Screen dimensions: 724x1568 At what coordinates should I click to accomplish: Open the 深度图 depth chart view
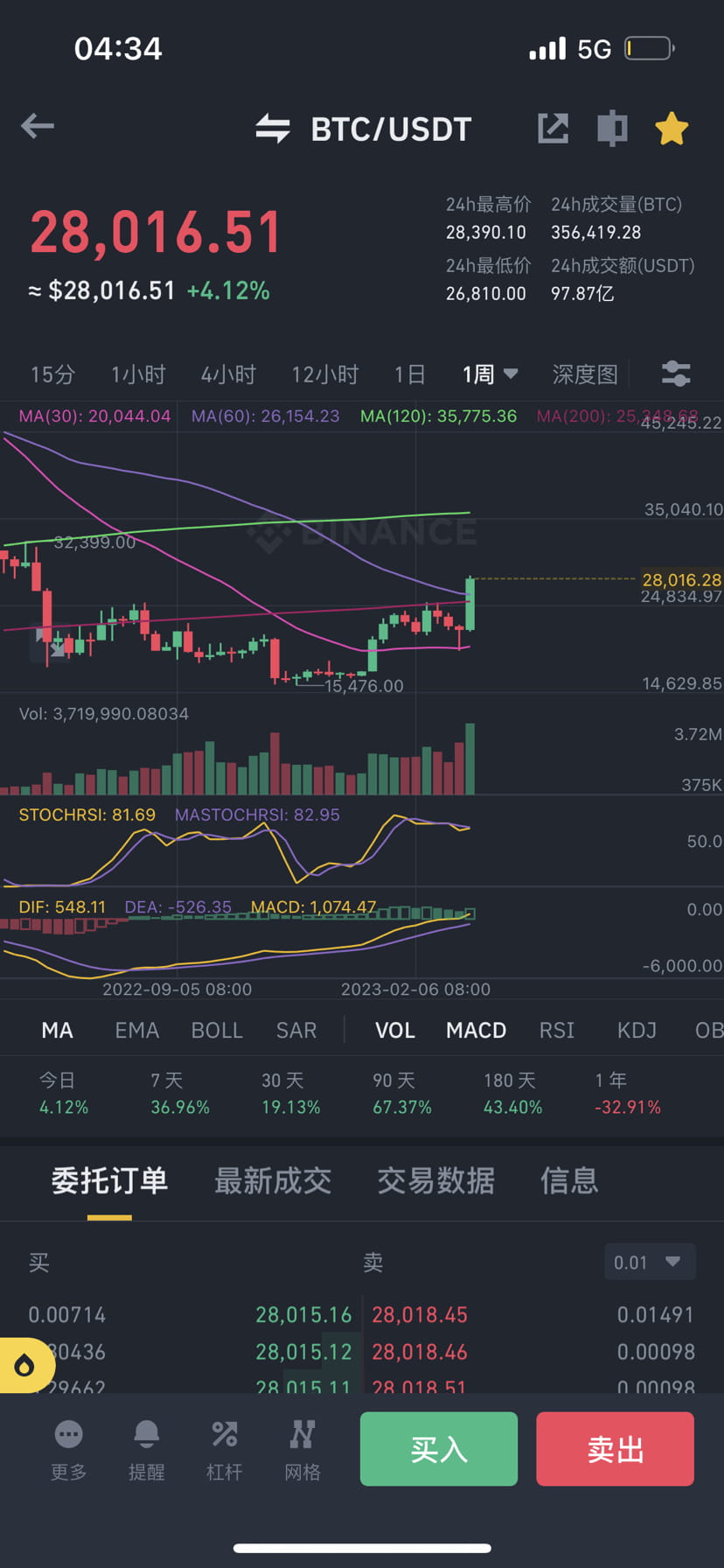click(x=585, y=374)
